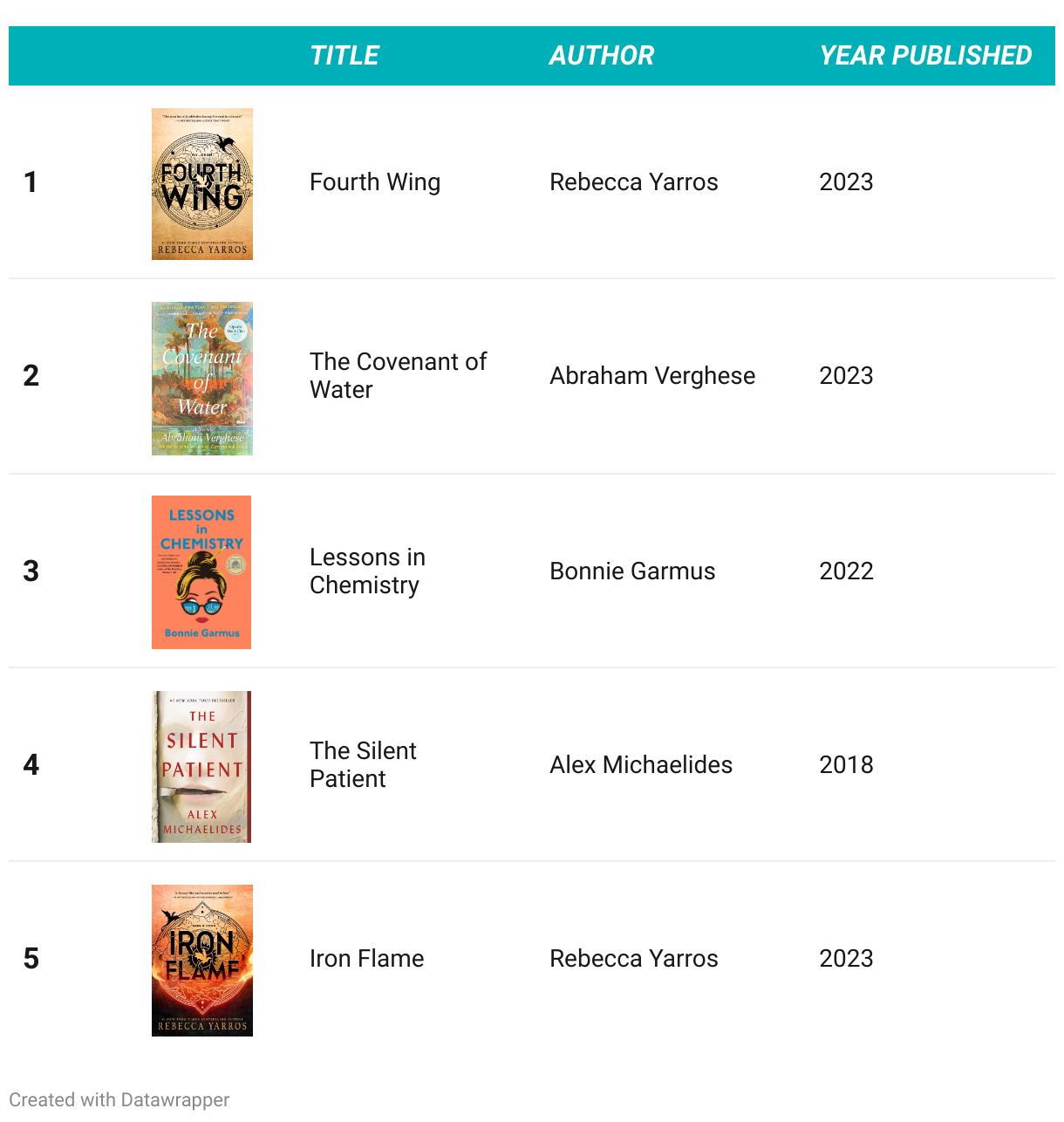Click author Abraham Verghese
Image resolution: width=1064 pixels, height=1122 pixels.
coord(652,375)
